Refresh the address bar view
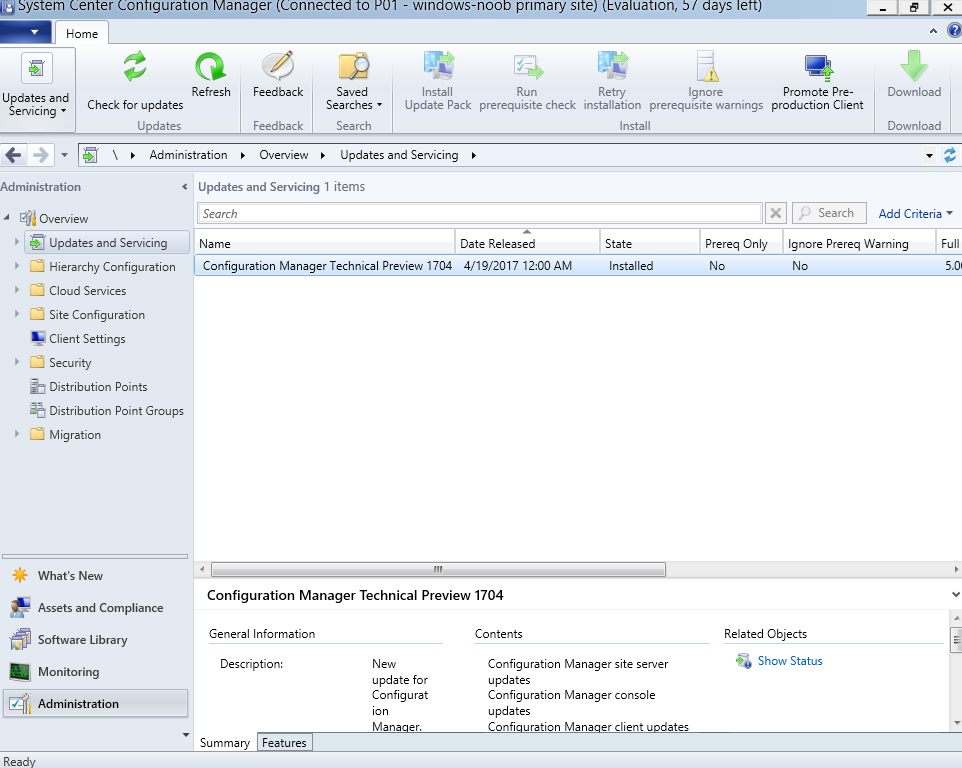This screenshot has height=768, width=962. [950, 155]
